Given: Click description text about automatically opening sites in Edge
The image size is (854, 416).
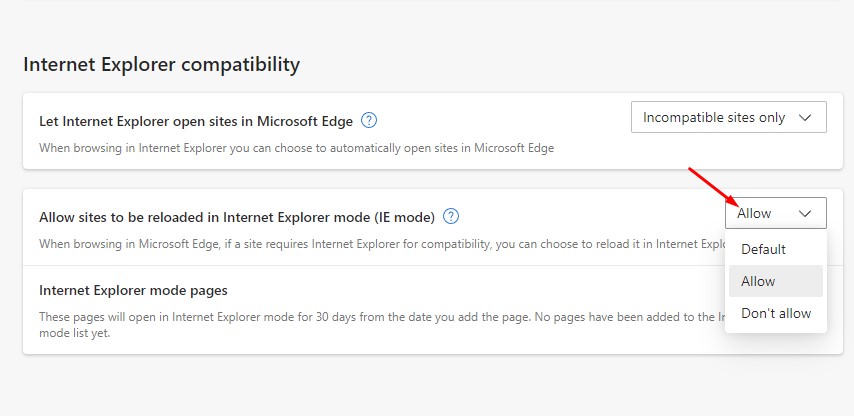Looking at the screenshot, I should tap(296, 147).
